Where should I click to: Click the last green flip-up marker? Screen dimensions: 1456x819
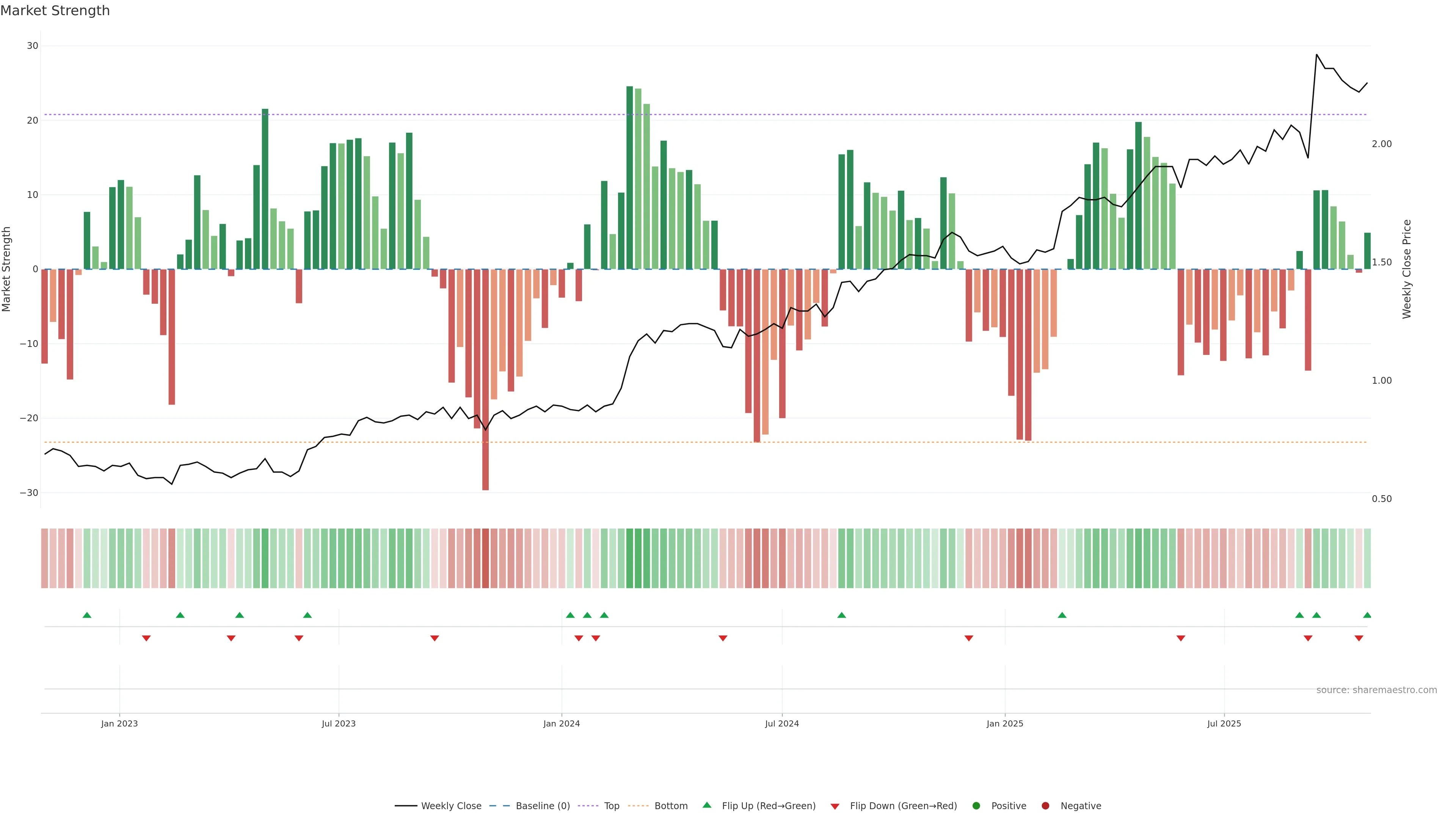[1367, 615]
